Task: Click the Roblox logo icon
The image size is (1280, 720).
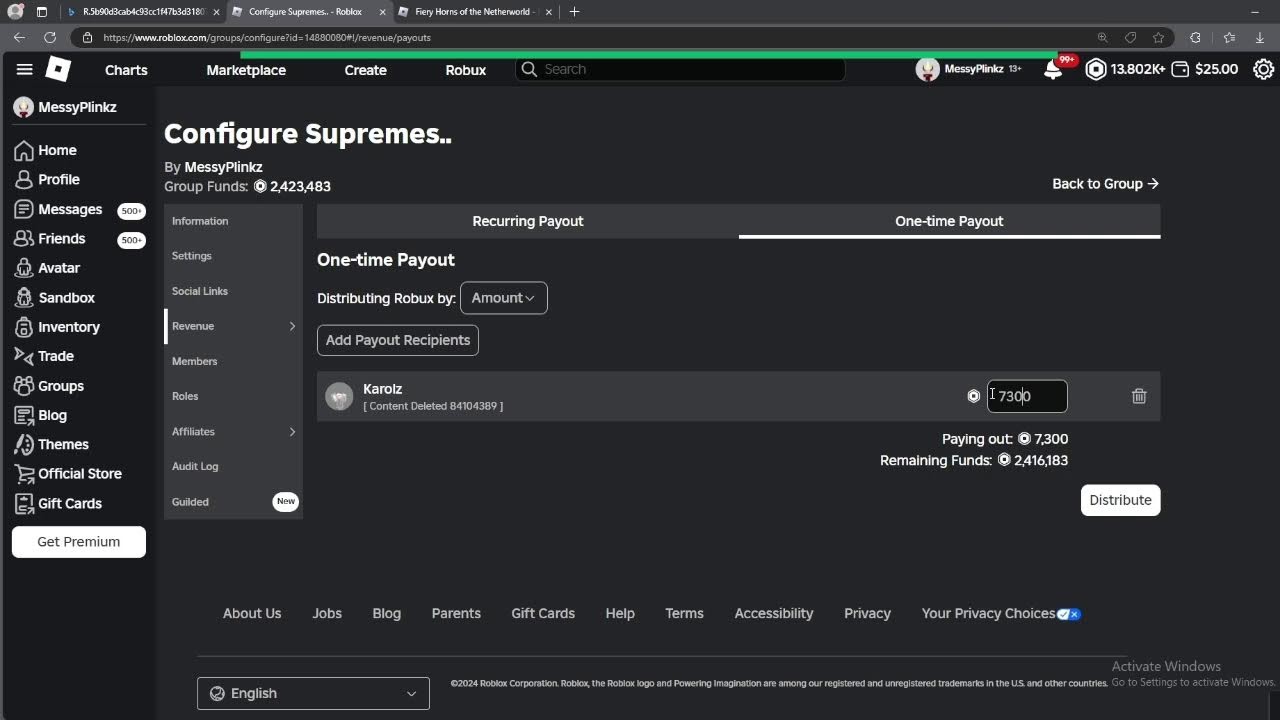Action: pos(59,69)
